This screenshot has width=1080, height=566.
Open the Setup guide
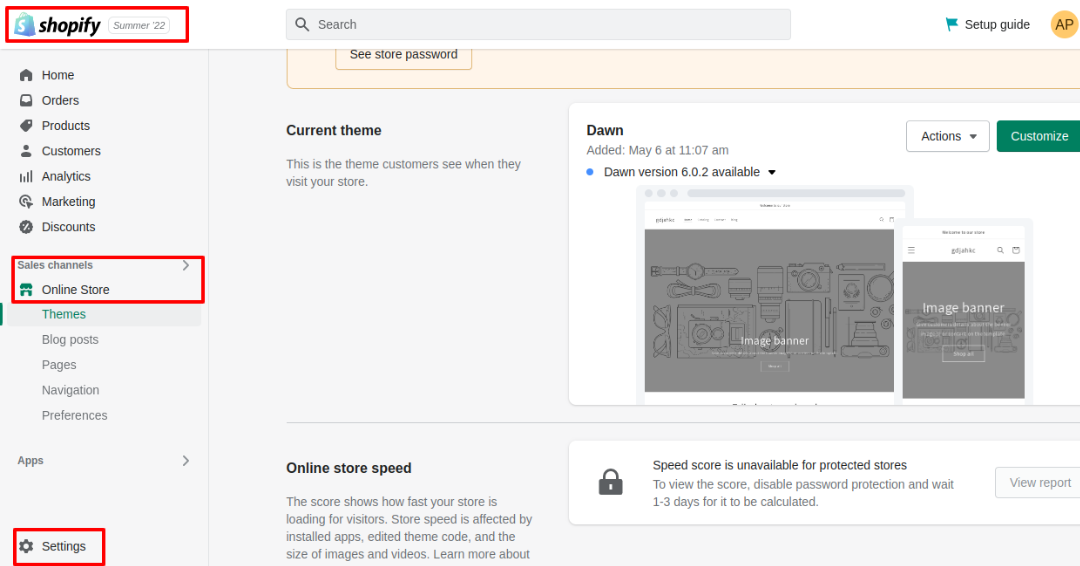(987, 25)
